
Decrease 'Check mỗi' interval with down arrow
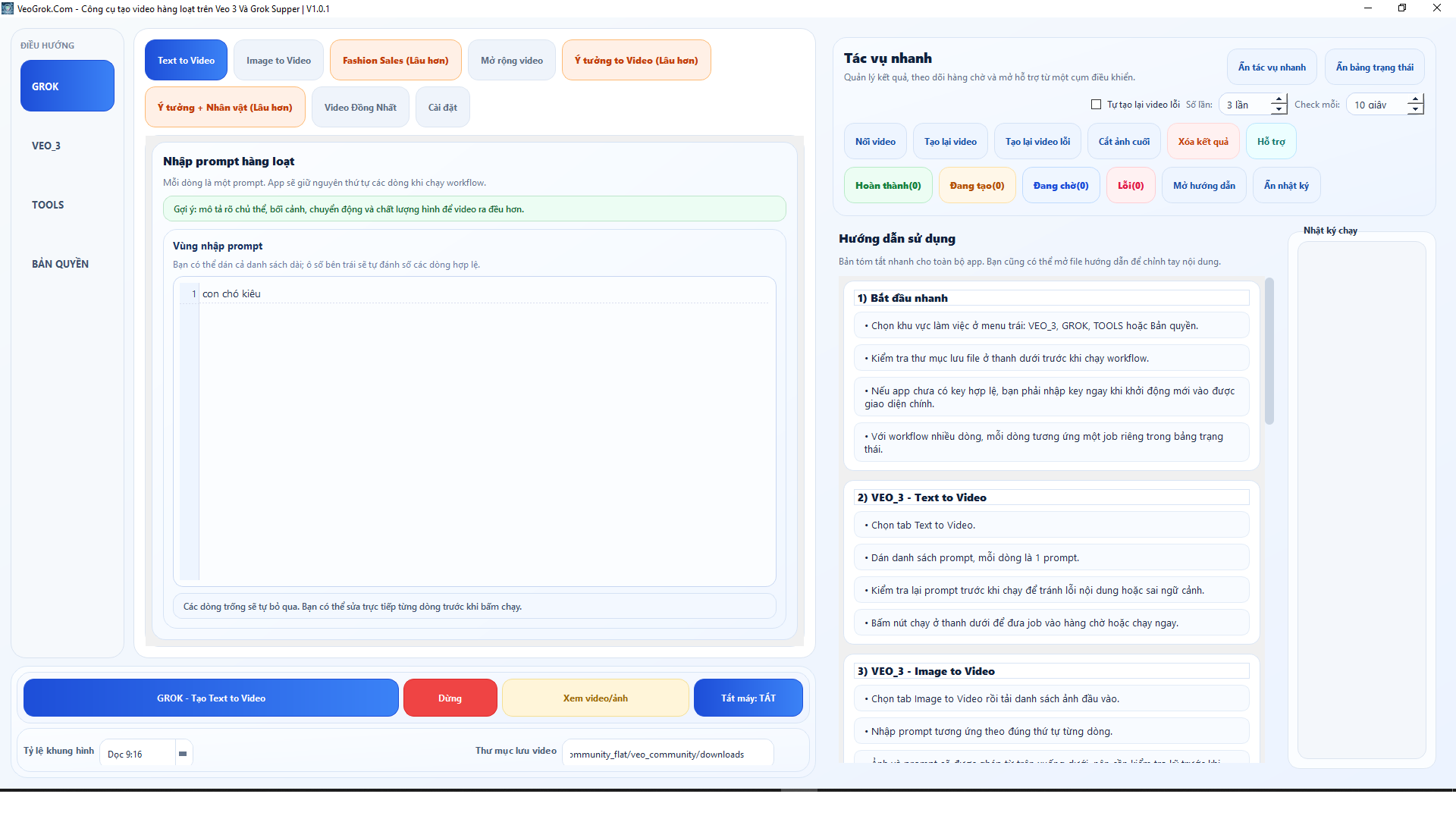click(x=1415, y=110)
